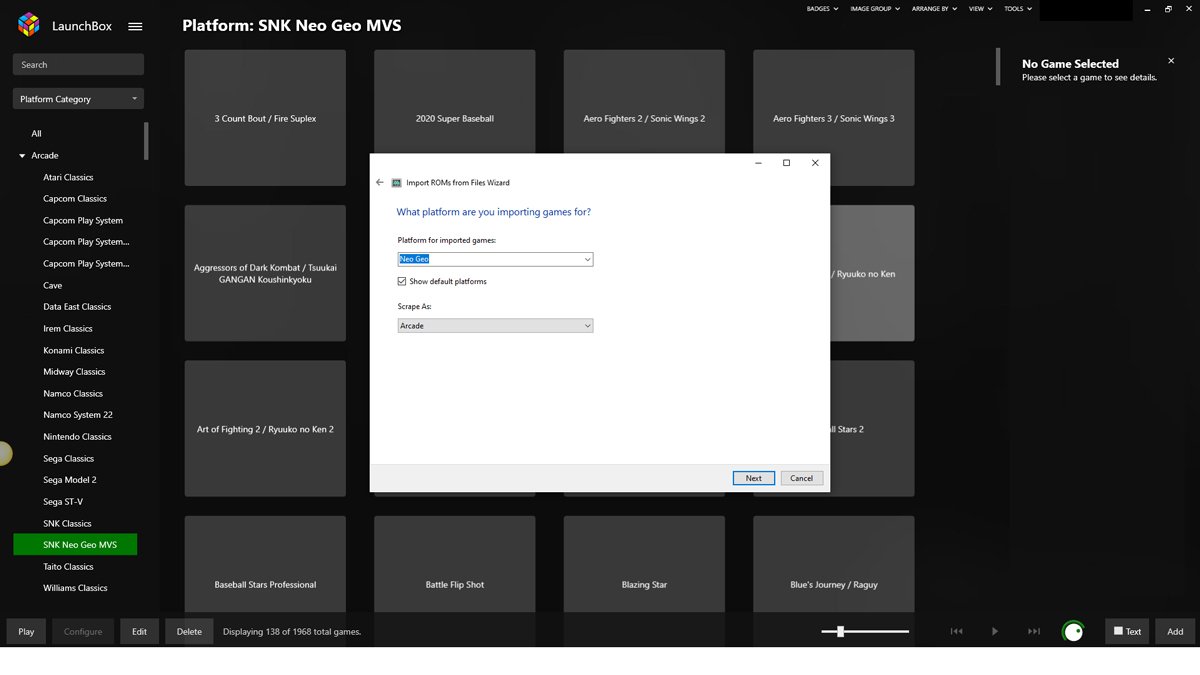Select Sega Classics in the sidebar
Image resolution: width=1200 pixels, height=675 pixels.
coord(68,458)
